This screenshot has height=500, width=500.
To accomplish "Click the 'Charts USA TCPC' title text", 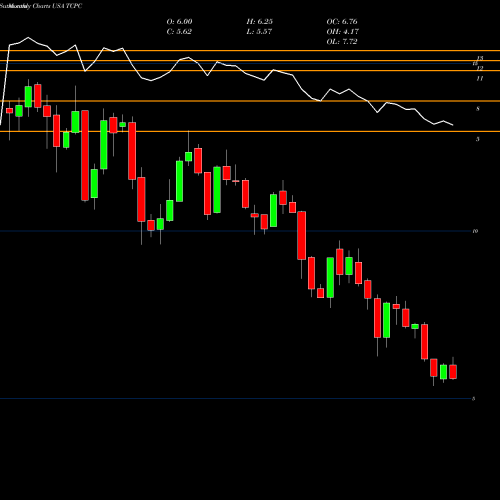I will click(x=57, y=6).
